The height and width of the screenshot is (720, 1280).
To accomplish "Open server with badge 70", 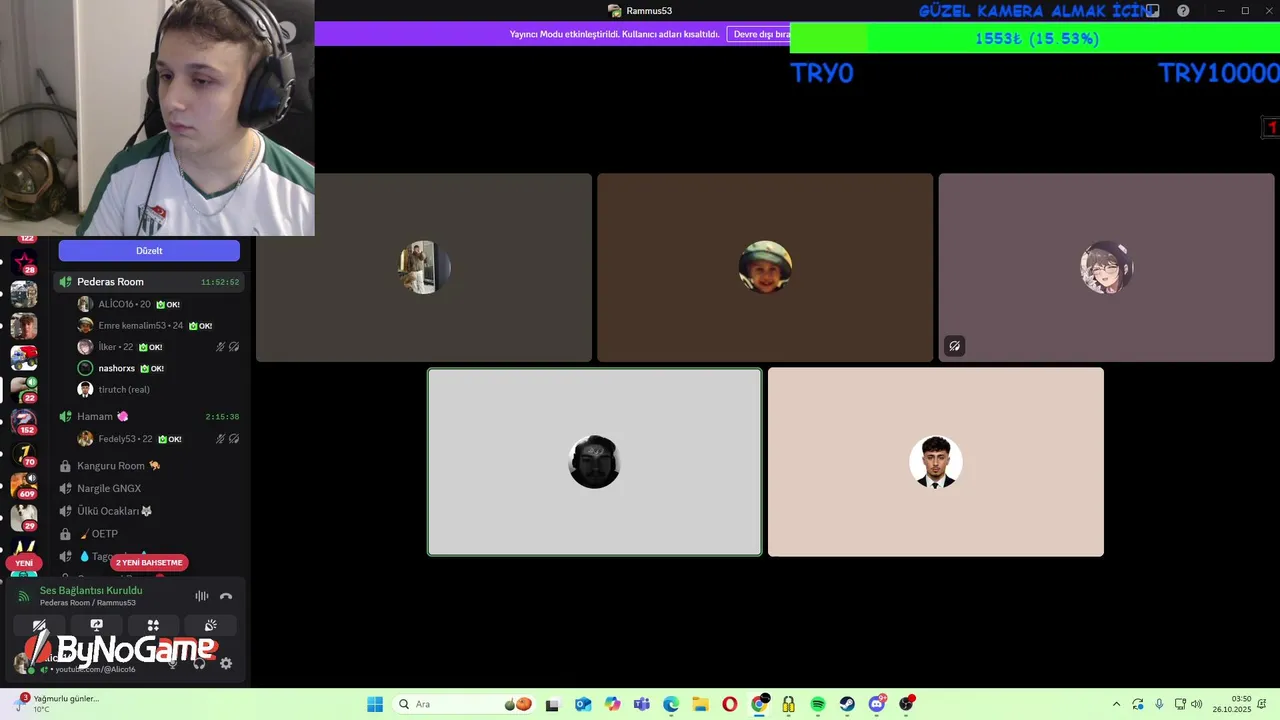I will (x=23, y=455).
